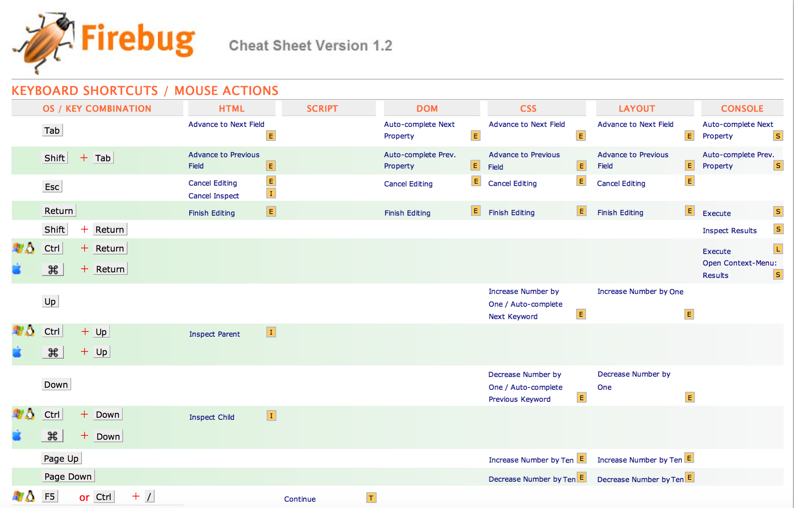The width and height of the screenshot is (794, 508).
Task: Click the Tab key cap in the Shift + Tab row
Action: click(x=103, y=158)
